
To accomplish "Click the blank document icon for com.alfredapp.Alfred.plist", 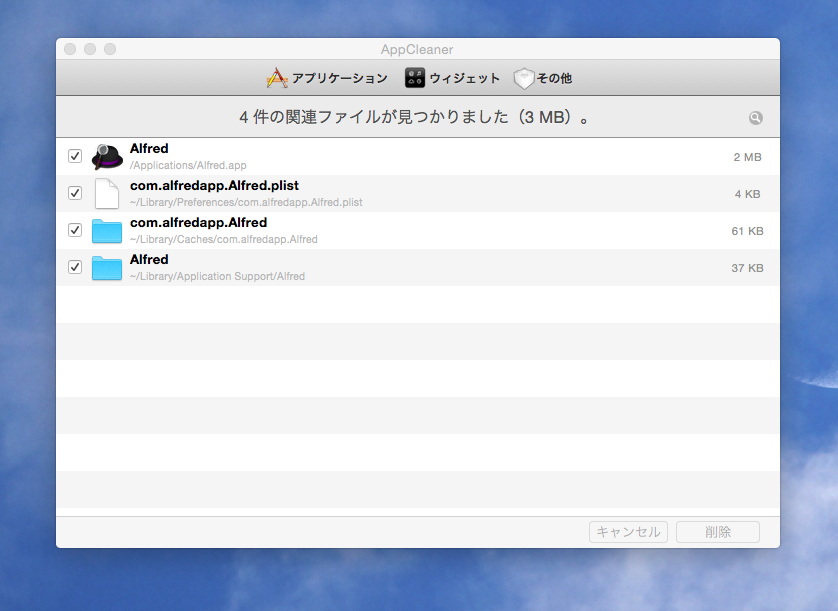I will point(107,194).
